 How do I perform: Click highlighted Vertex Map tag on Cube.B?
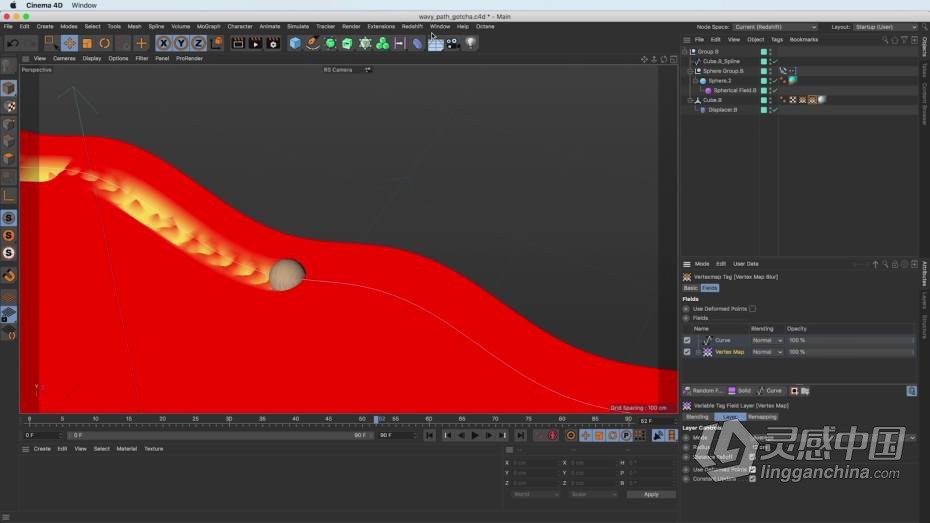(813, 100)
